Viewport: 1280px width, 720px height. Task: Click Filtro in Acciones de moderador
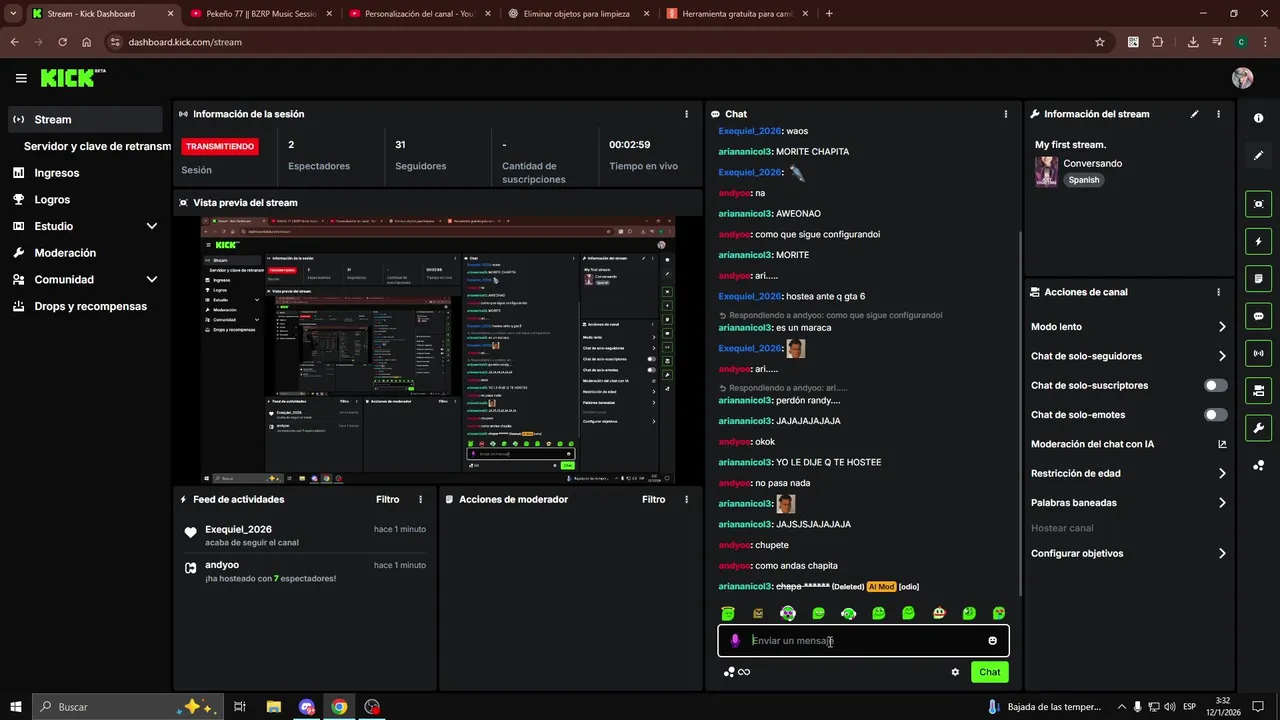pos(653,499)
